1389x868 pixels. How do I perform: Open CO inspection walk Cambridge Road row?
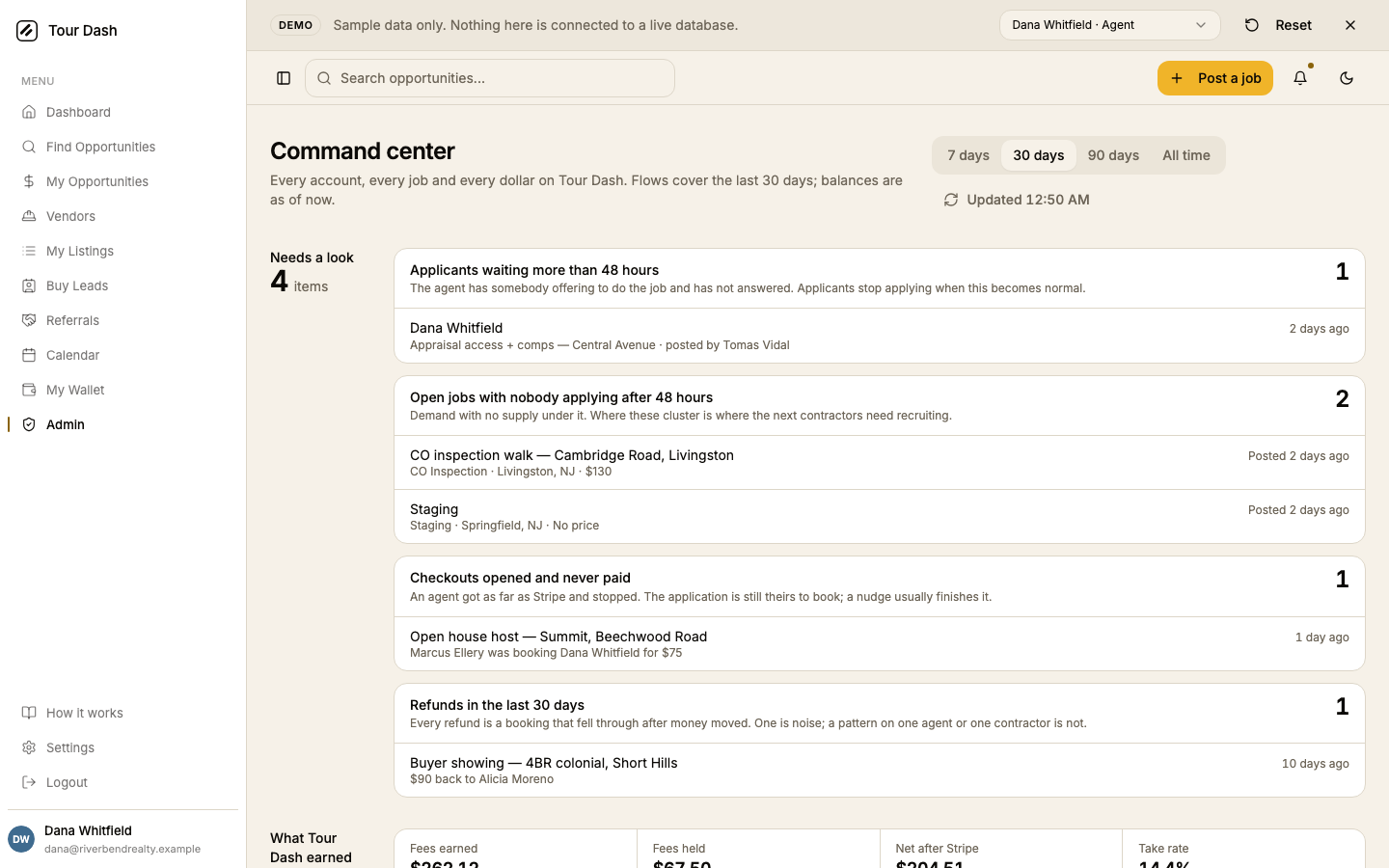click(880, 463)
